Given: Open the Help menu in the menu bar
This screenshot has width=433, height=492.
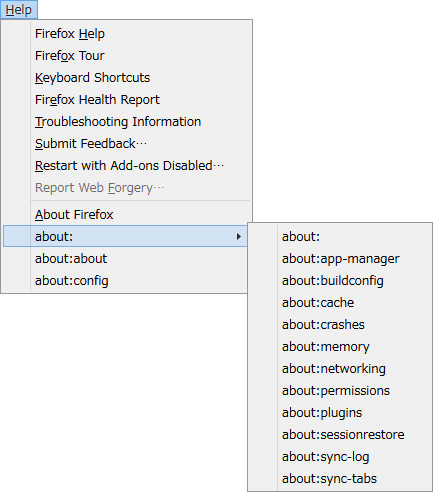Looking at the screenshot, I should [19, 10].
